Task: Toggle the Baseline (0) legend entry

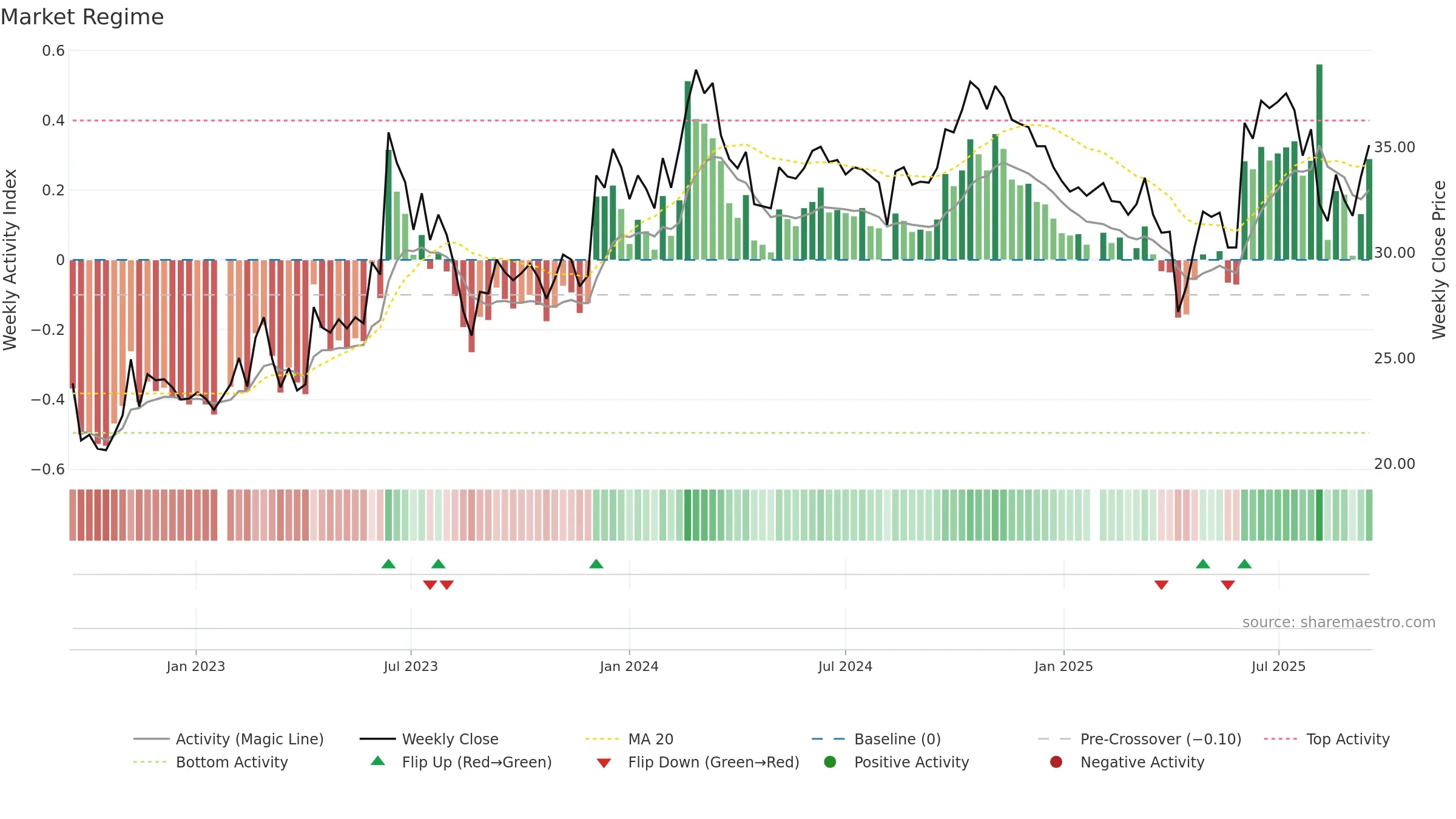Action: coord(876,739)
